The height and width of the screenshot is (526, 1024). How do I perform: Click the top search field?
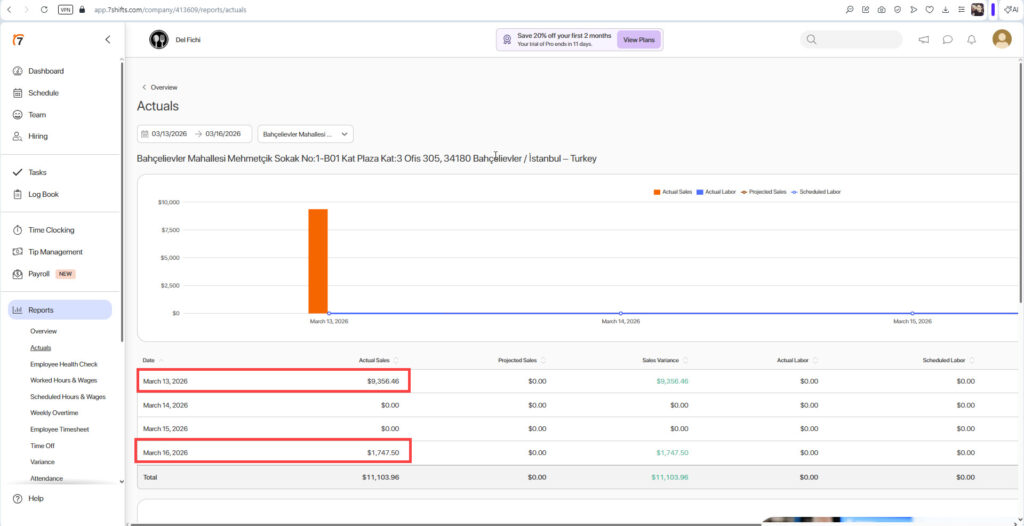851,39
